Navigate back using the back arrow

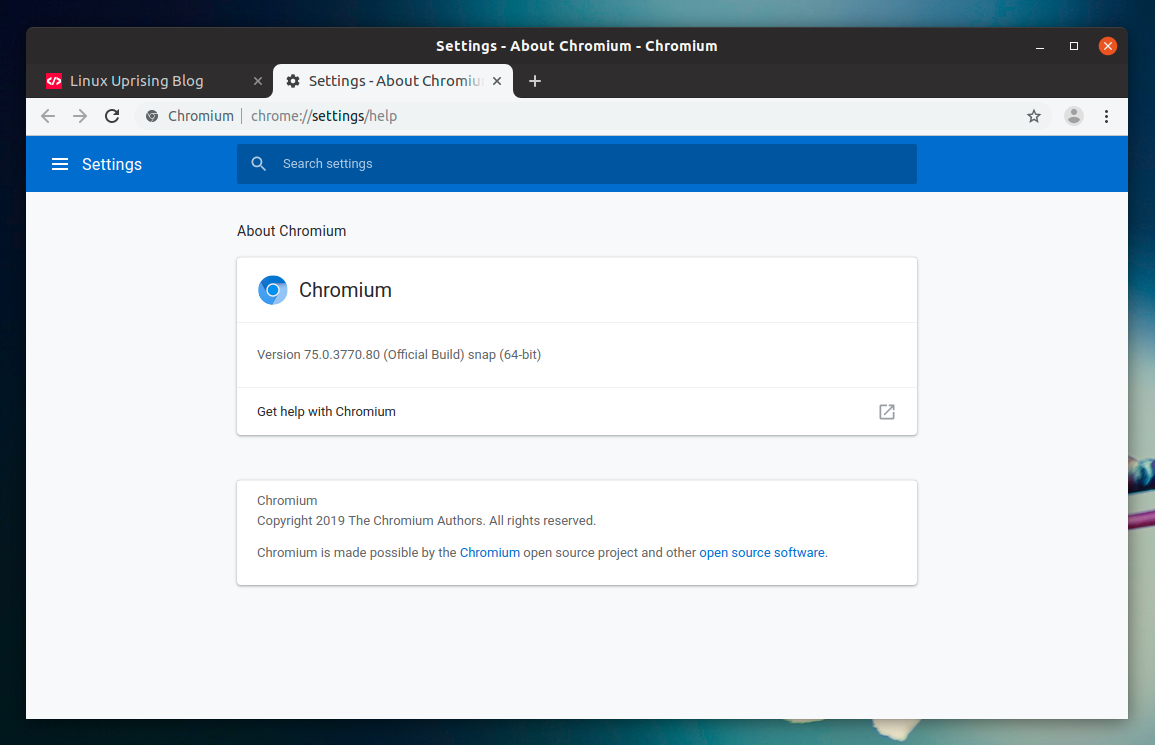(48, 116)
